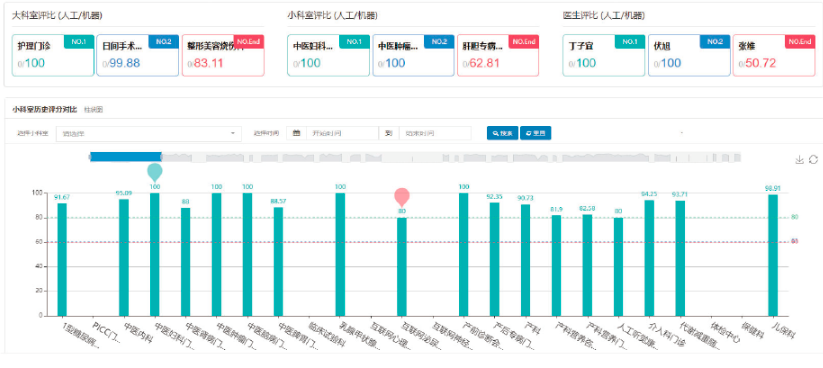
Task: Click the 医生评比 section heading
Action: tap(604, 16)
